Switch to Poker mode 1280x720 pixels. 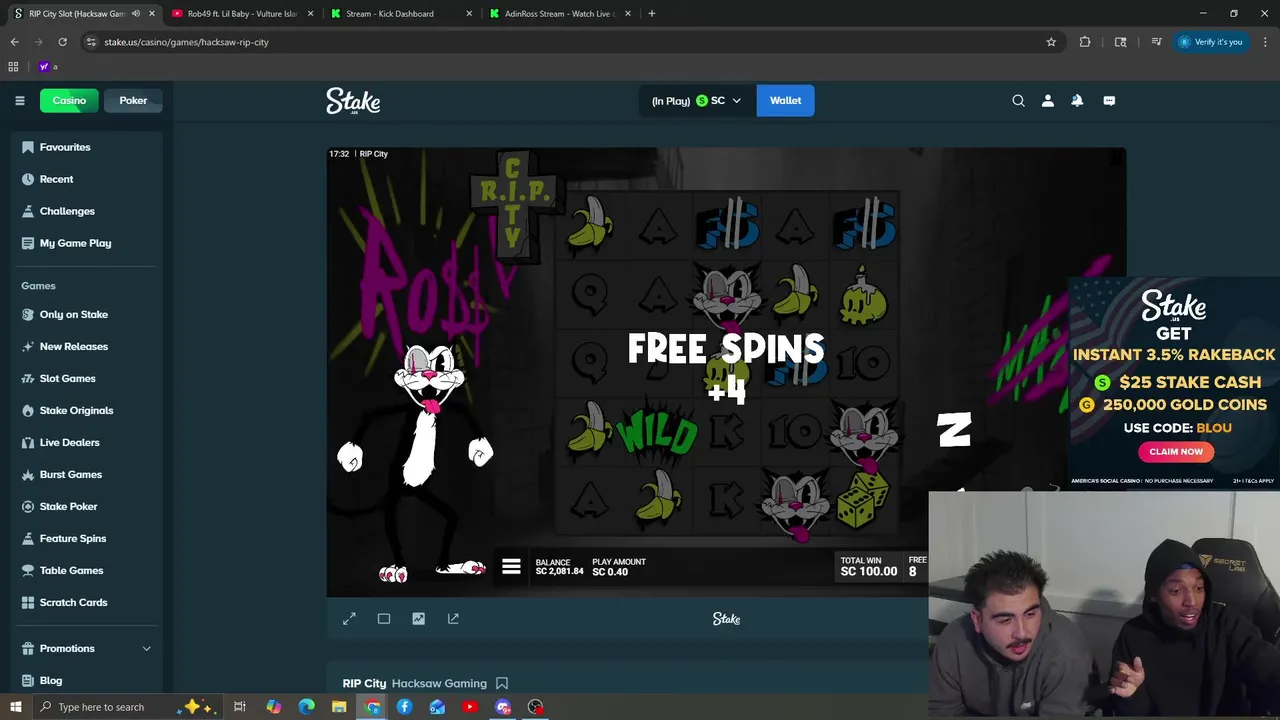pos(133,100)
